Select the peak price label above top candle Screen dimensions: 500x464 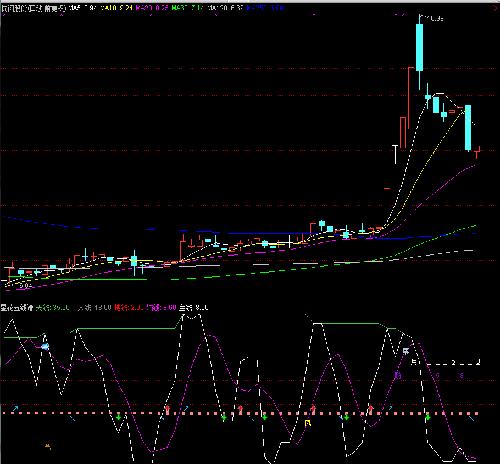432,18
